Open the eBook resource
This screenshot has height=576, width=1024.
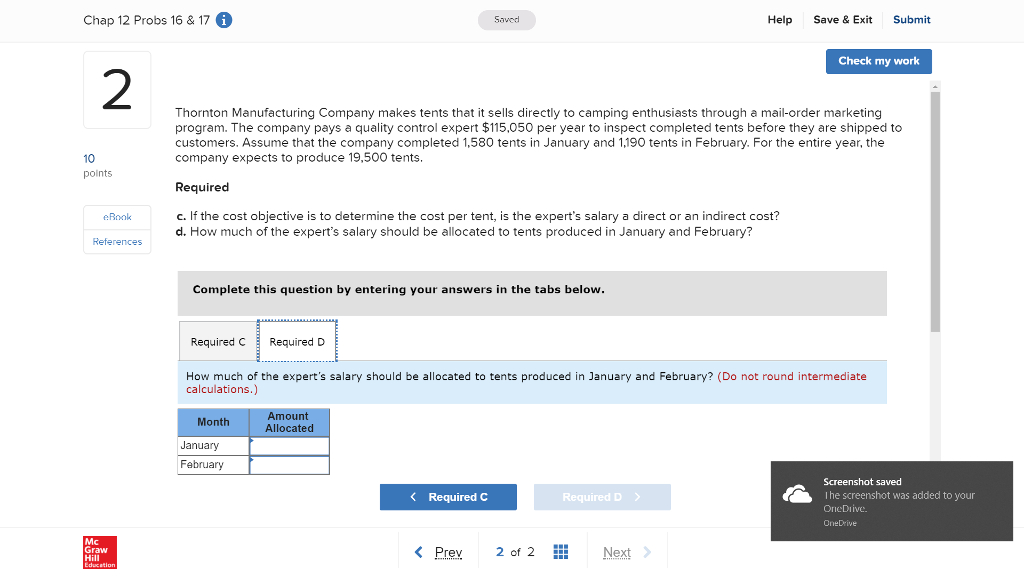(117, 217)
